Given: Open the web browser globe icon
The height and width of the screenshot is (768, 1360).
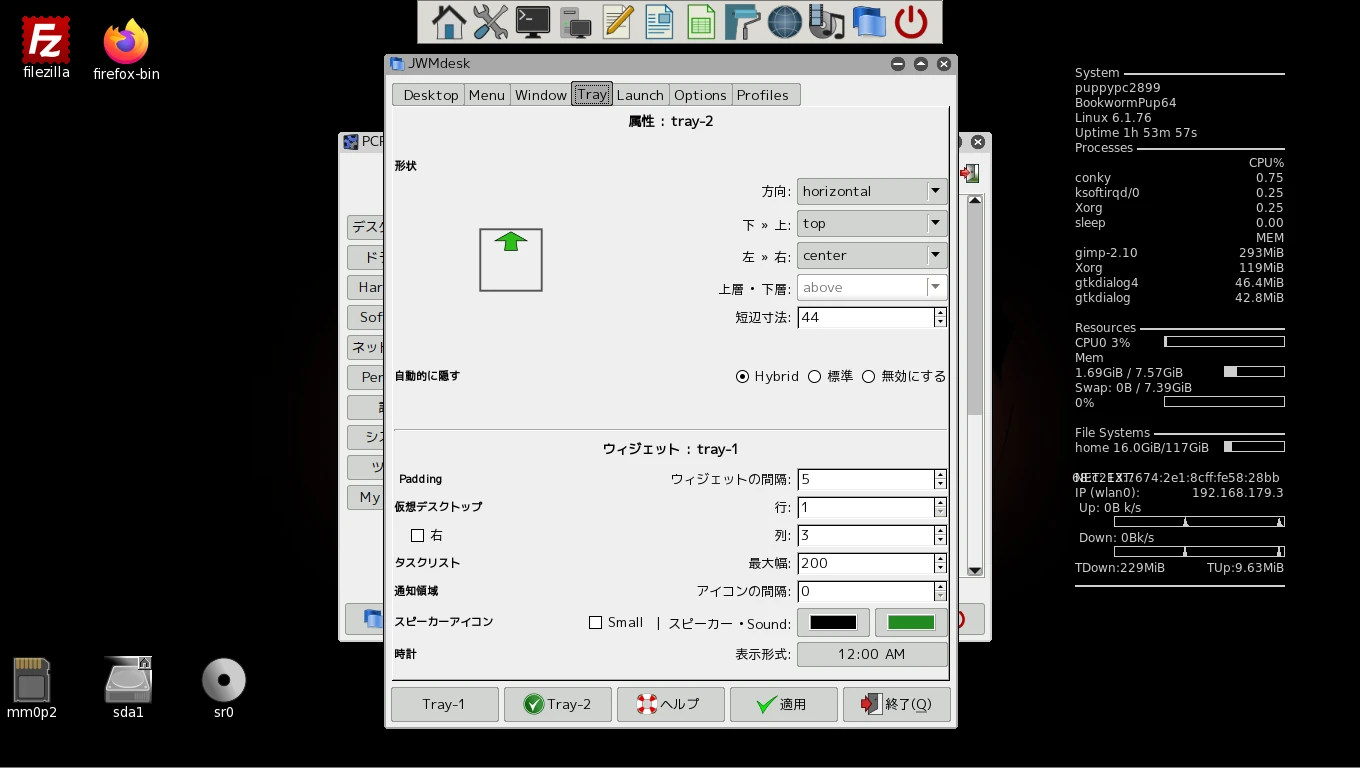Looking at the screenshot, I should click(784, 22).
